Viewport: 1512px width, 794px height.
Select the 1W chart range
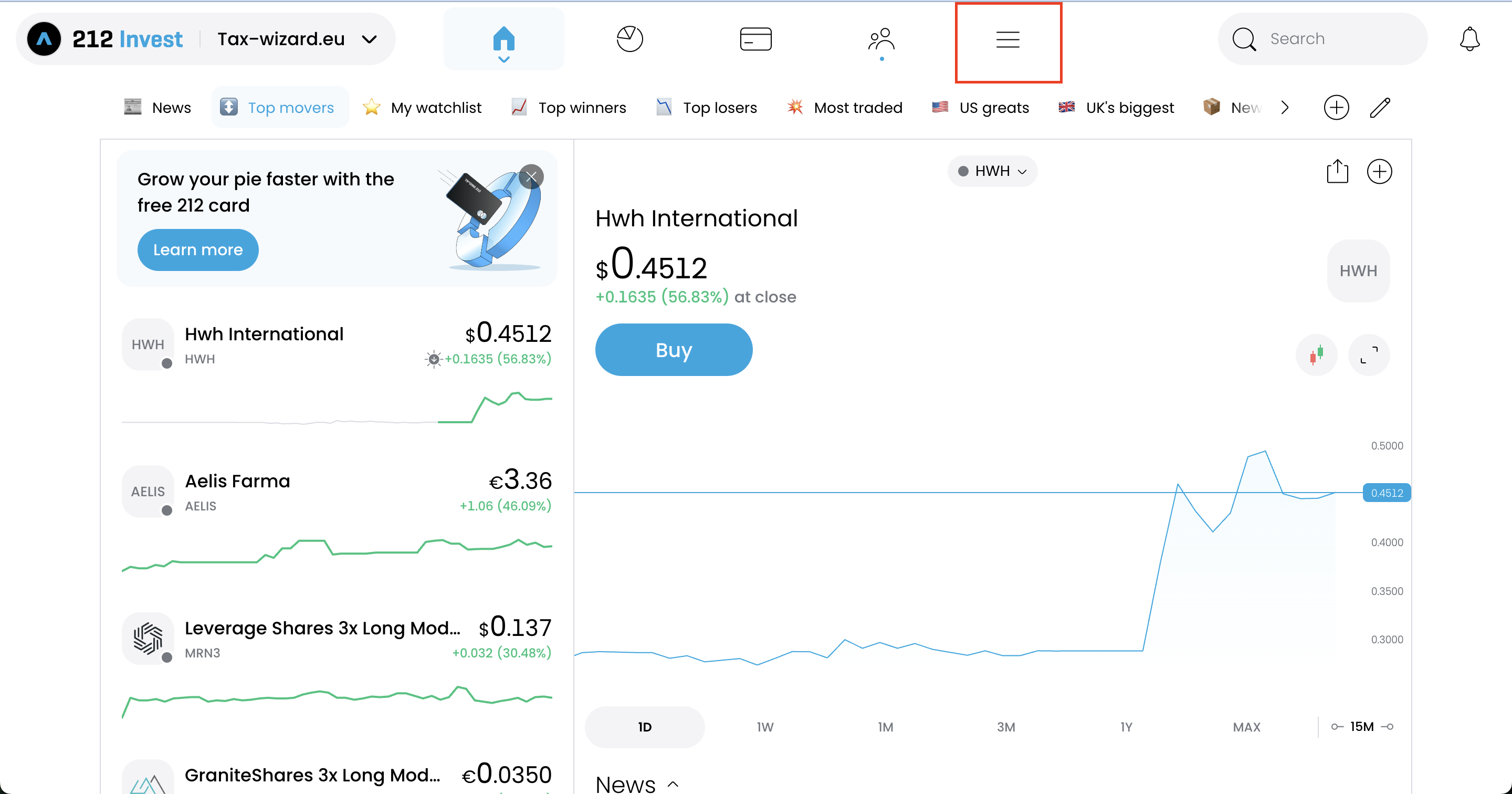(x=765, y=727)
